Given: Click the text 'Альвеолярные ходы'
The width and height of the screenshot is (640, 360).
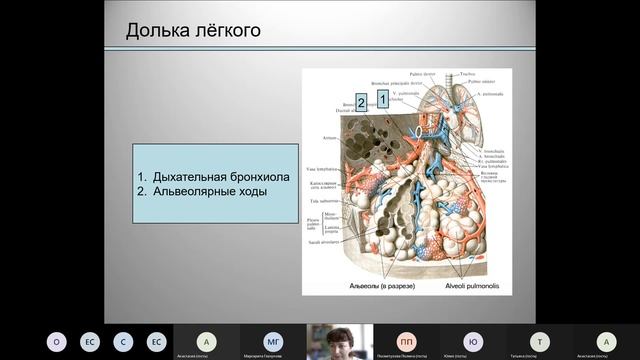Looking at the screenshot, I should point(210,191).
